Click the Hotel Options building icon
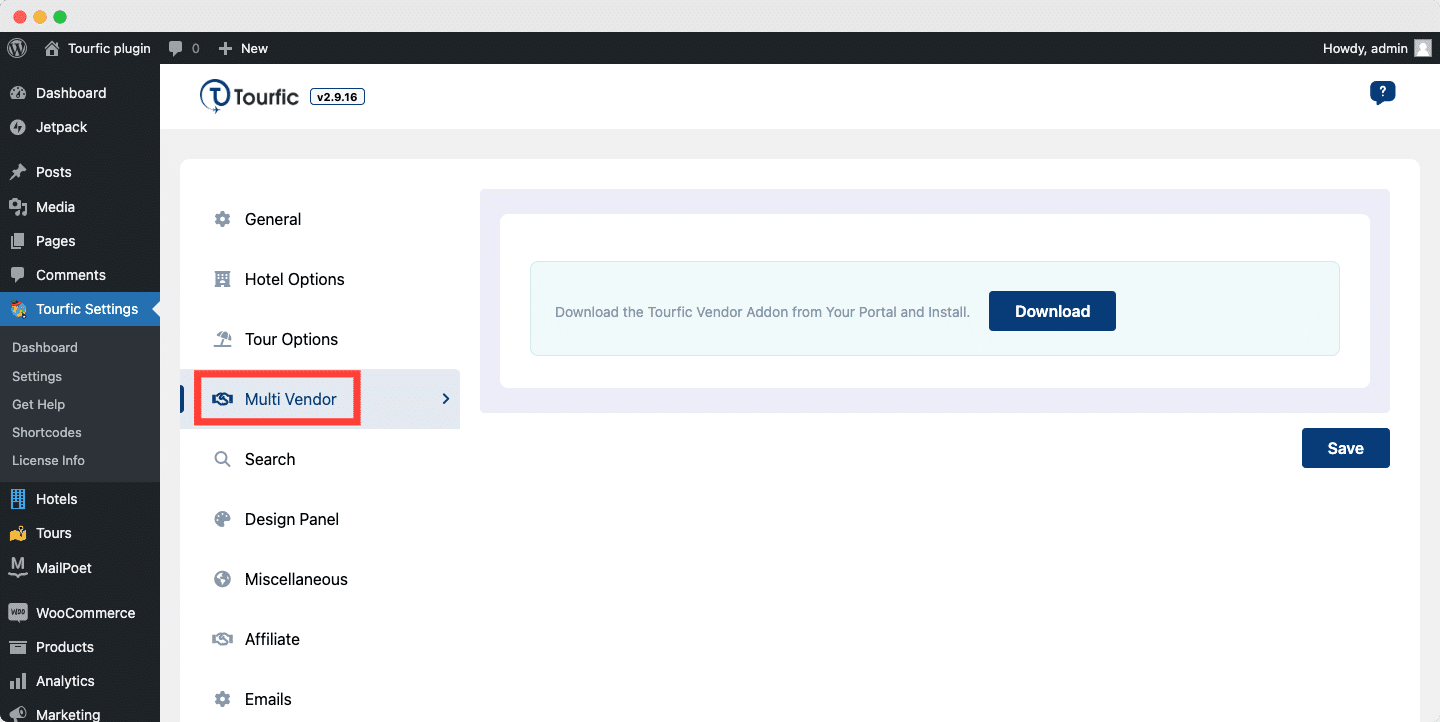 tap(223, 279)
